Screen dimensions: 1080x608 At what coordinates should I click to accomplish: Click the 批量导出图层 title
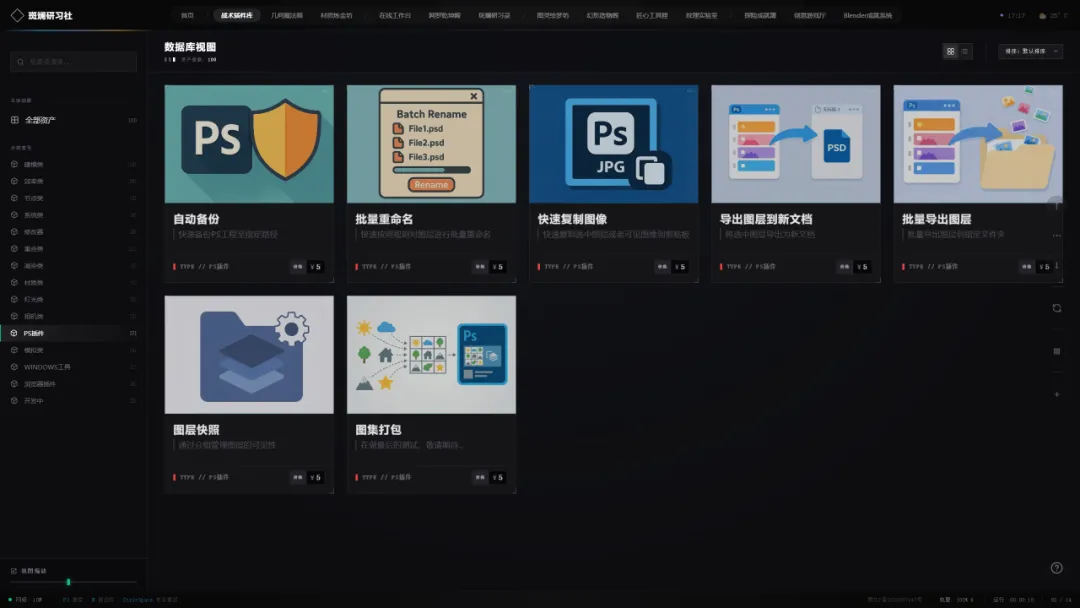pyautogui.click(x=936, y=219)
